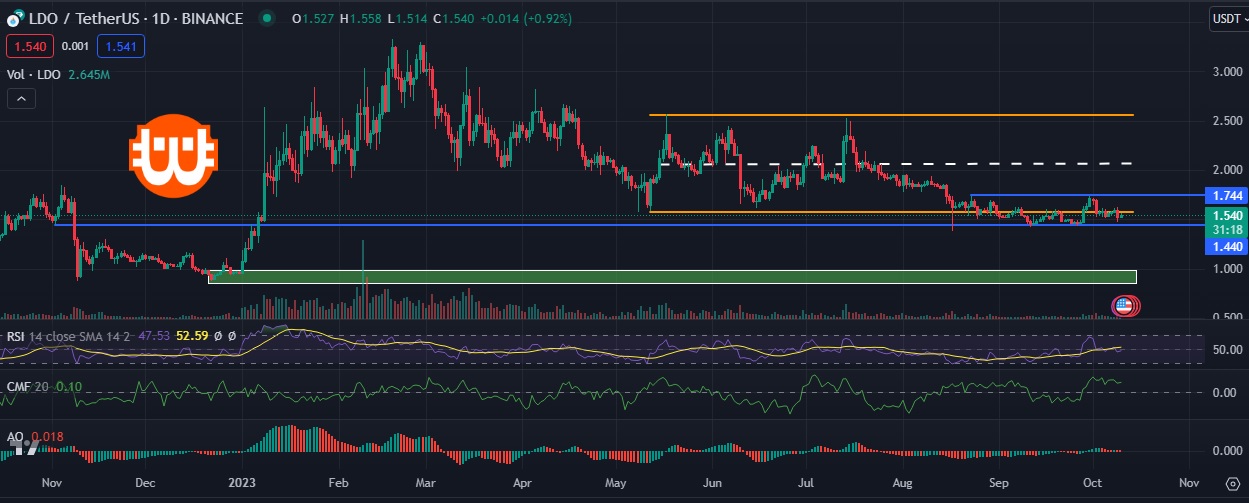Image resolution: width=1249 pixels, height=503 pixels.
Task: Click the 0.001 spread value
Action: [x=74, y=46]
